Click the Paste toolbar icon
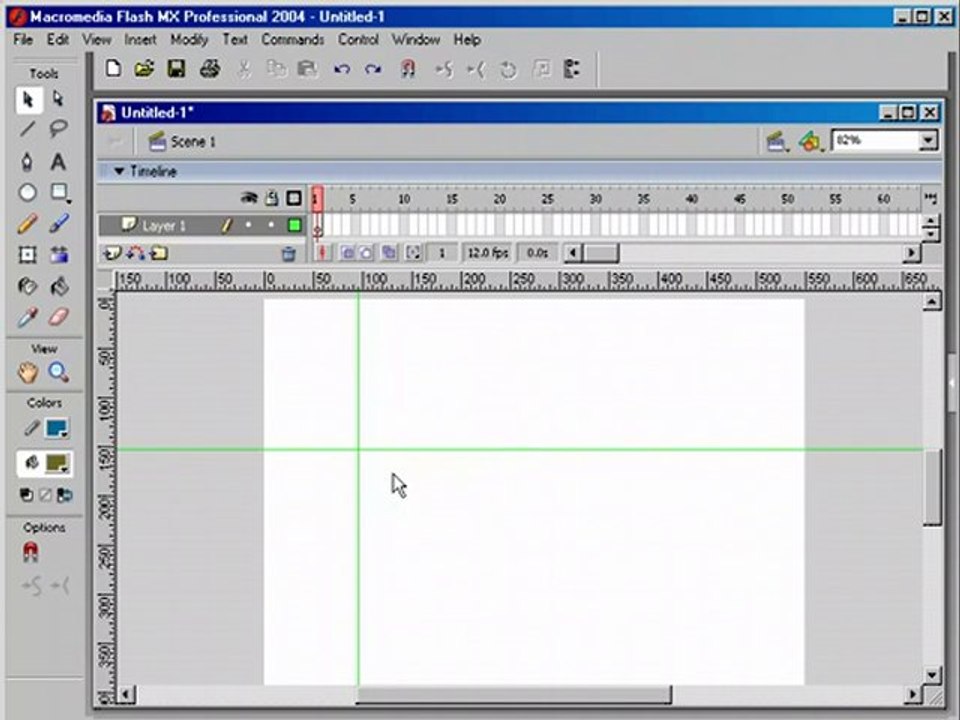Screen dimensions: 960x720 pyautogui.click(x=307, y=69)
